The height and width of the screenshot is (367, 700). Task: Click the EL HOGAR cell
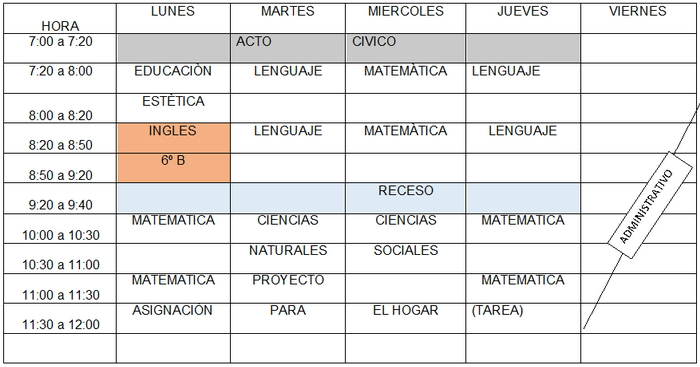point(405,318)
